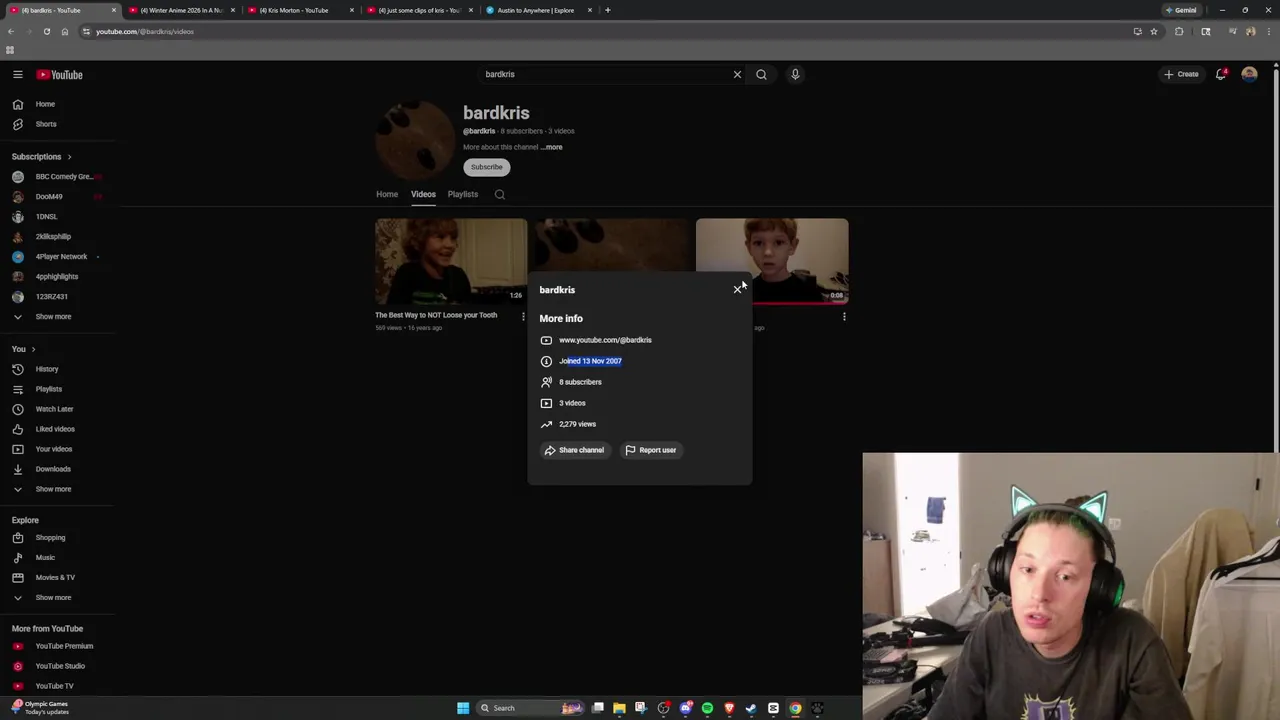Expand the You section arrow
The width and height of the screenshot is (1280, 720).
[x=33, y=349]
